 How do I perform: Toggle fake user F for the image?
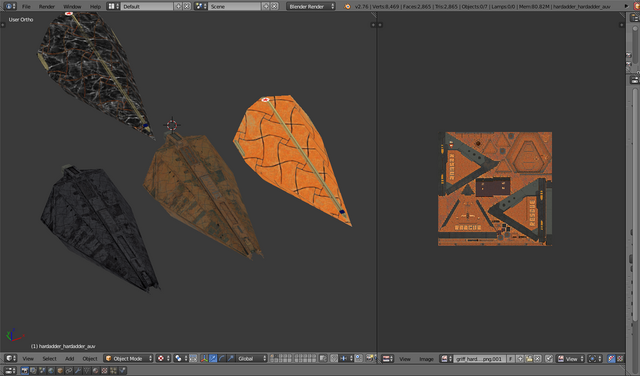[x=510, y=358]
